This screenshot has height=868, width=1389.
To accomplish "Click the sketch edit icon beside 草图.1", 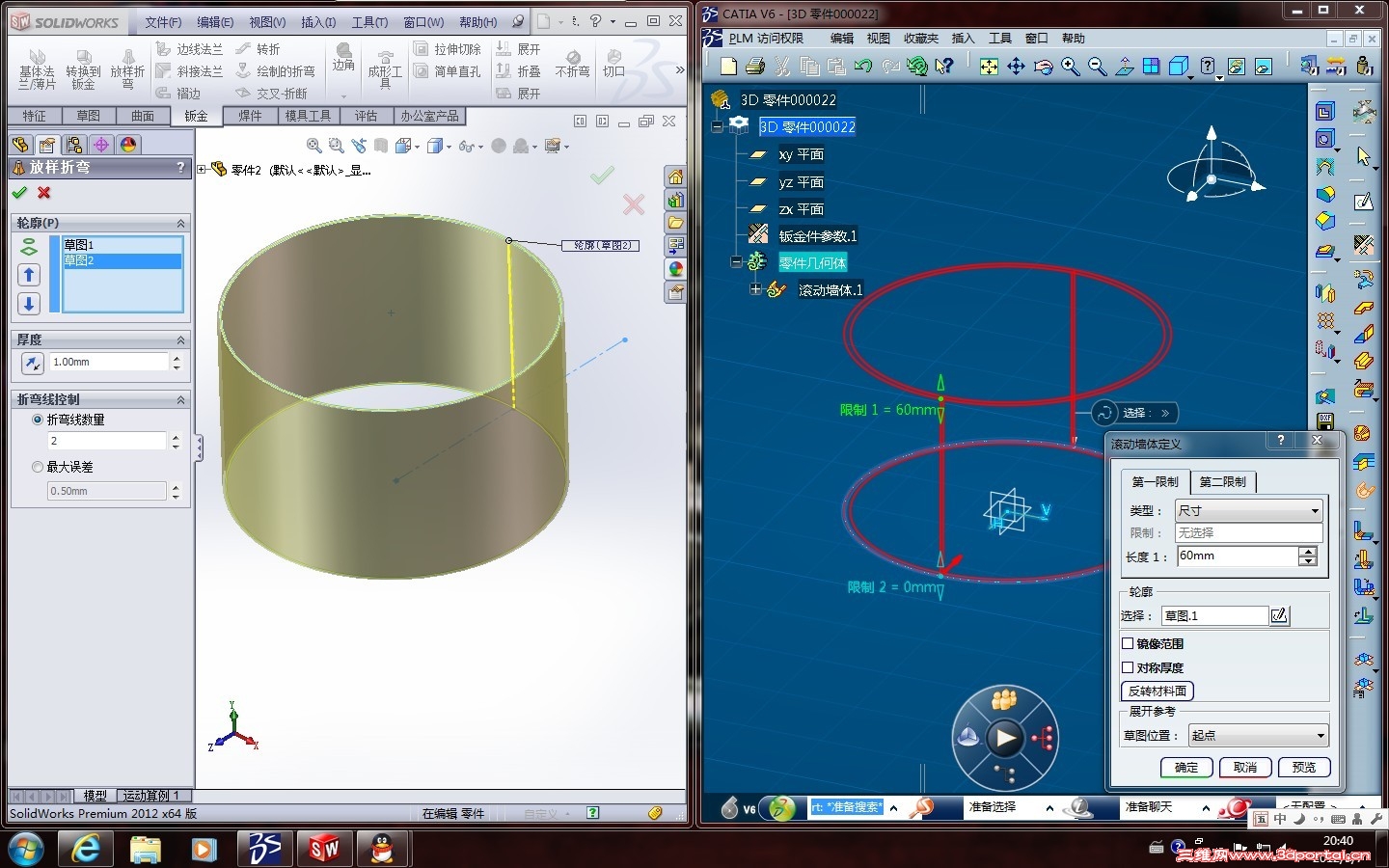I will [1279, 615].
